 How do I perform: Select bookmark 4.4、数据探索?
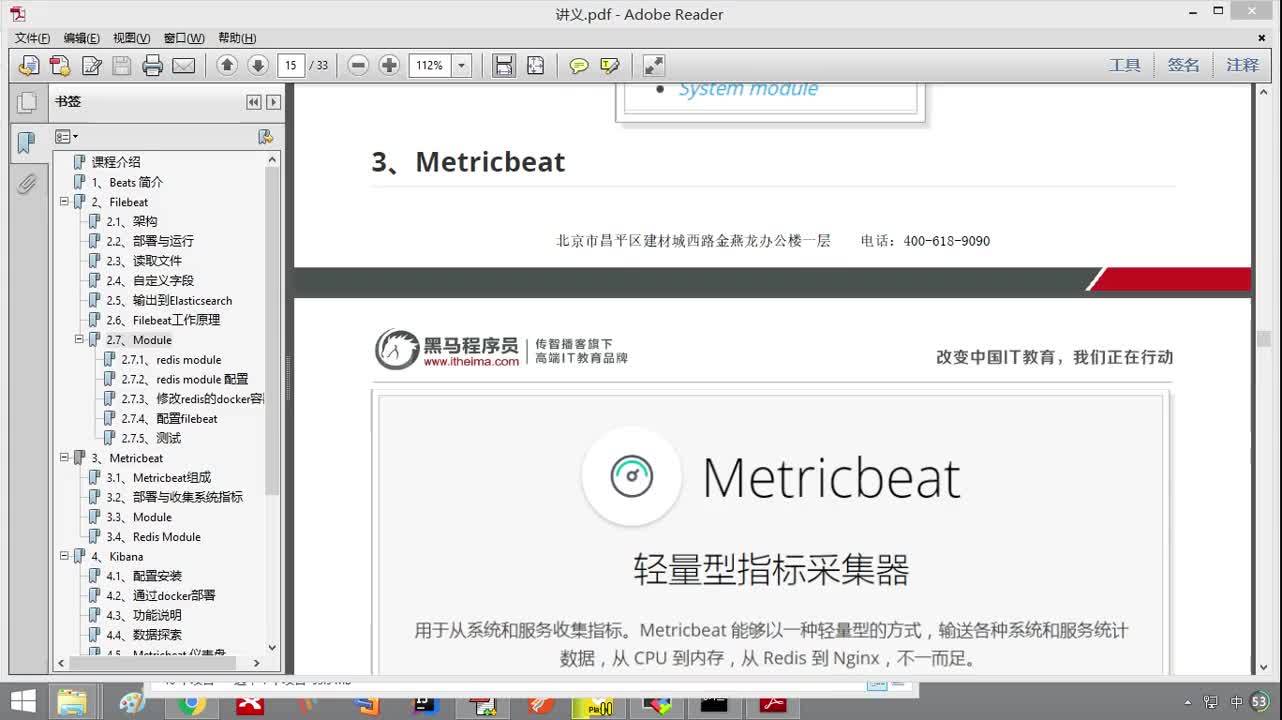point(144,635)
